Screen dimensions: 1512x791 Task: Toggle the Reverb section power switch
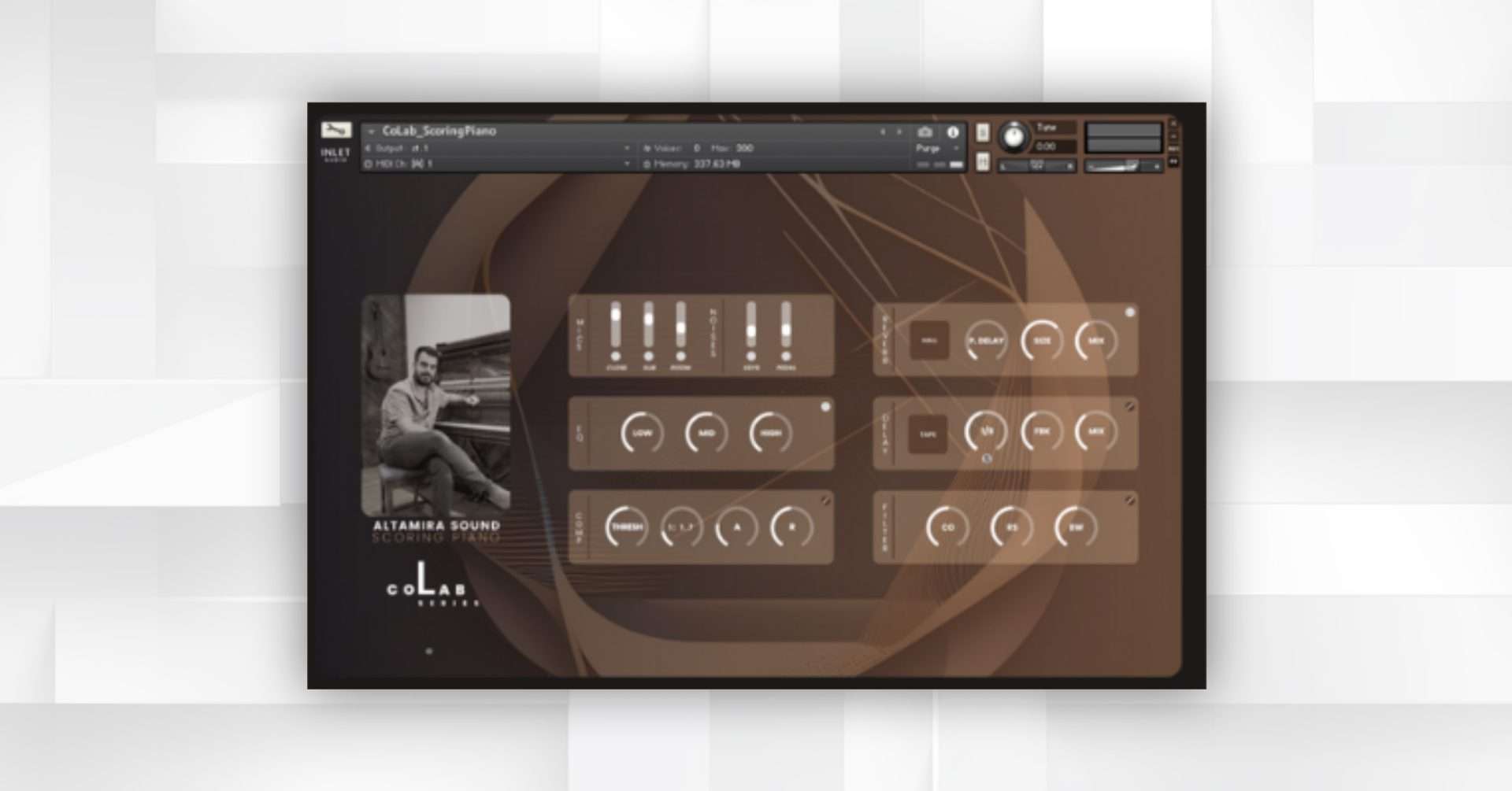click(1128, 313)
